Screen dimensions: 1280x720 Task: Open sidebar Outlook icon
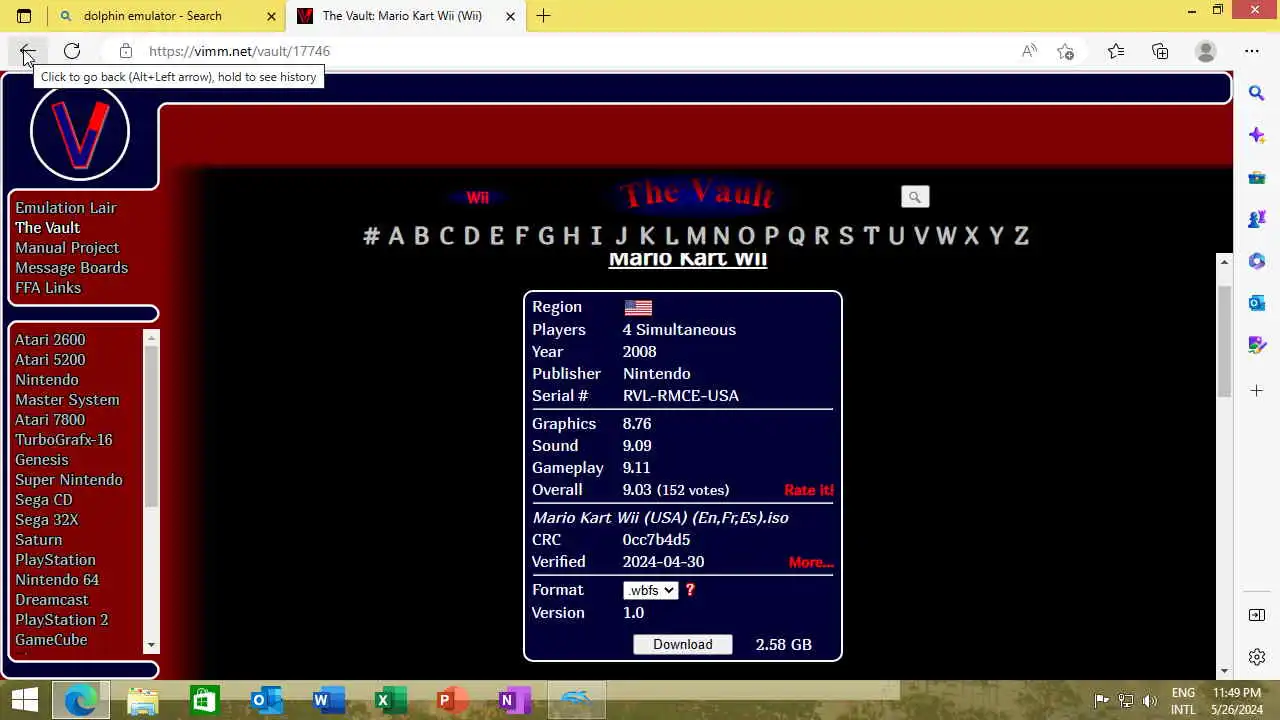1257,303
